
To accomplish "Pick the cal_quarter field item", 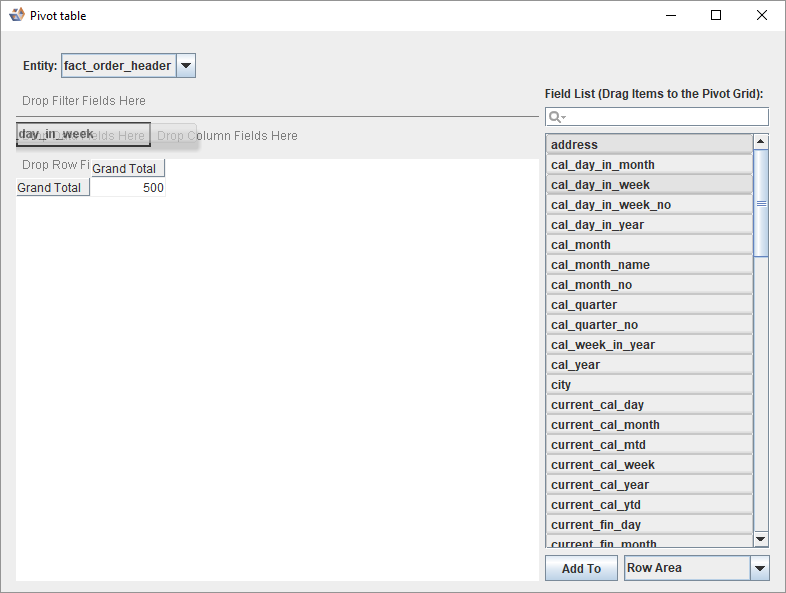I will tap(649, 305).
